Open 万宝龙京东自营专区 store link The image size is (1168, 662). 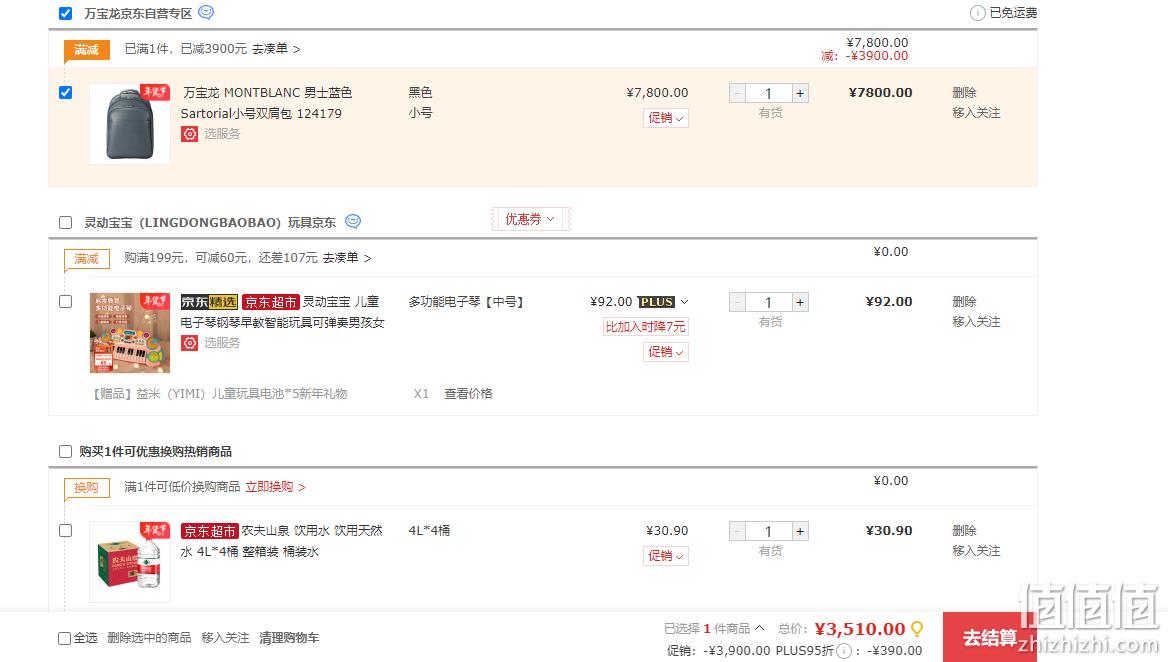(138, 13)
